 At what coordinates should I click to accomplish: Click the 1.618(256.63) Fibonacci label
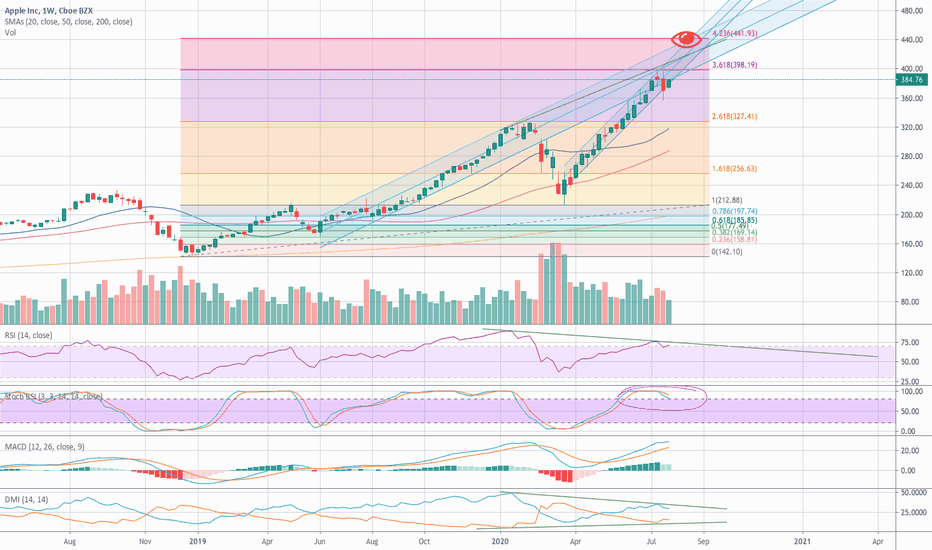(735, 169)
